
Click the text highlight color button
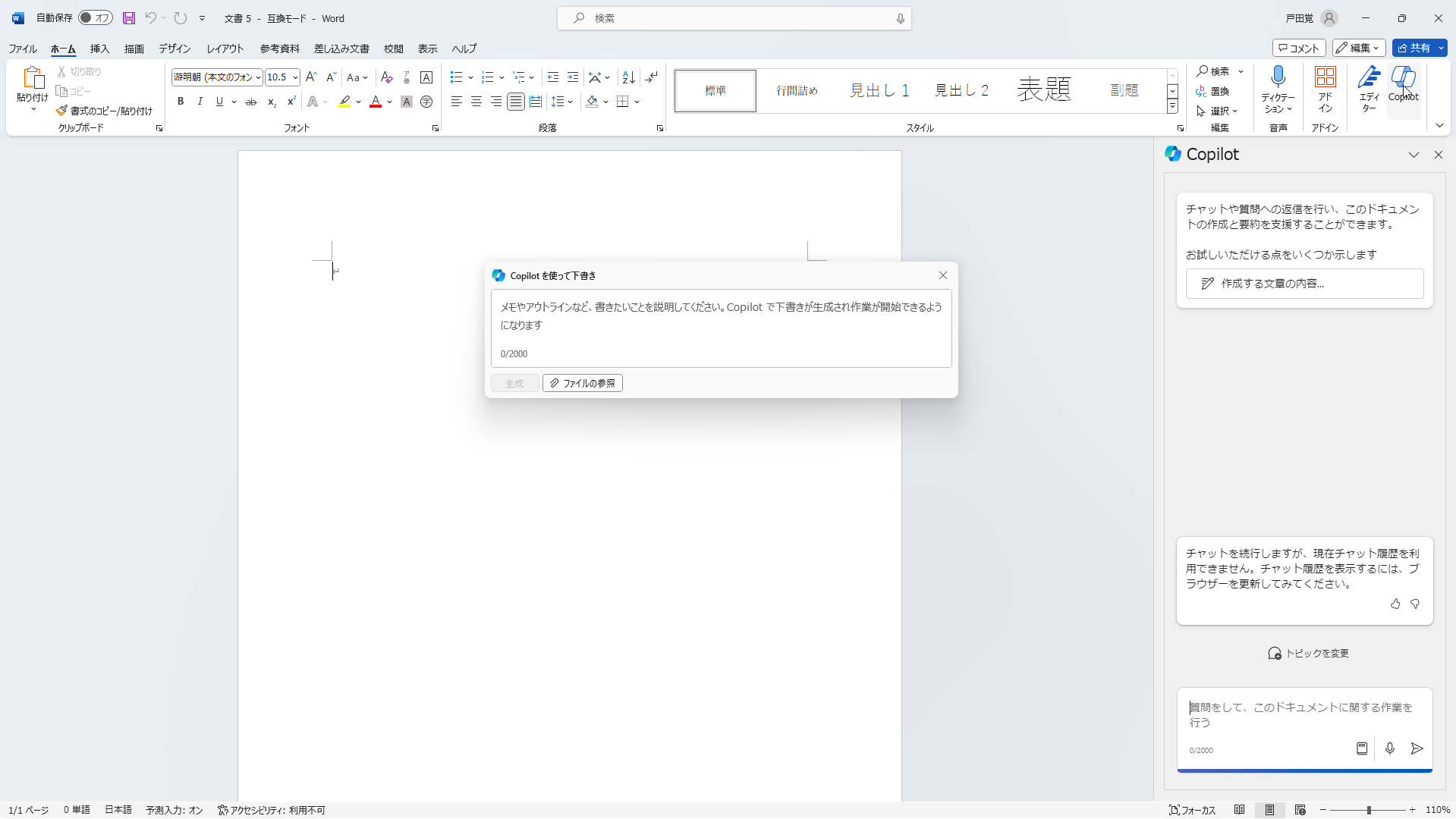pyautogui.click(x=344, y=102)
